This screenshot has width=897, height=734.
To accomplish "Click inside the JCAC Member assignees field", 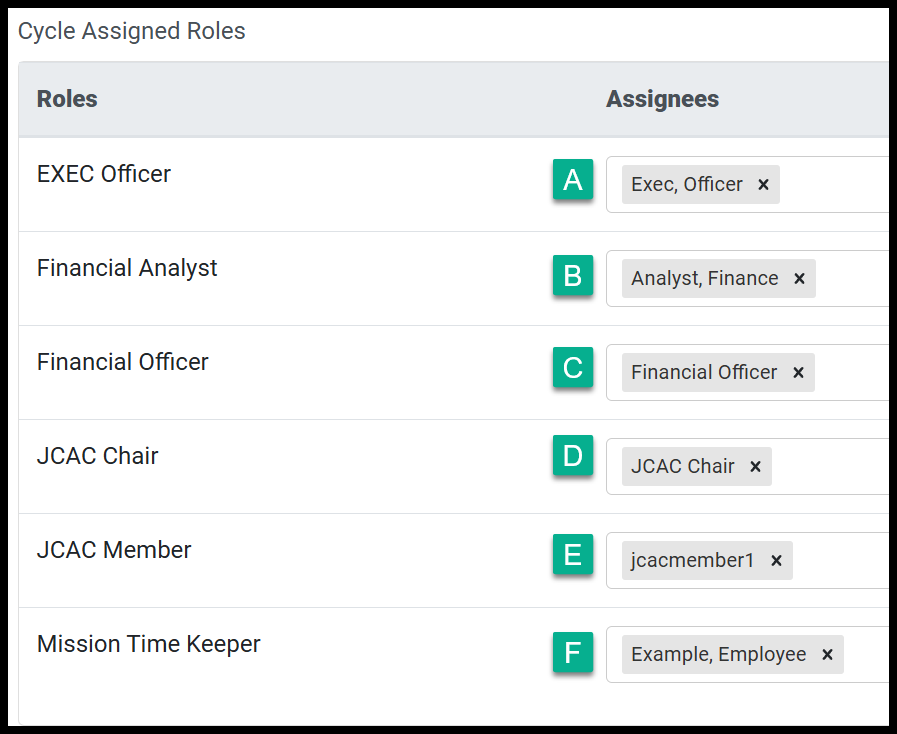I will 841,560.
